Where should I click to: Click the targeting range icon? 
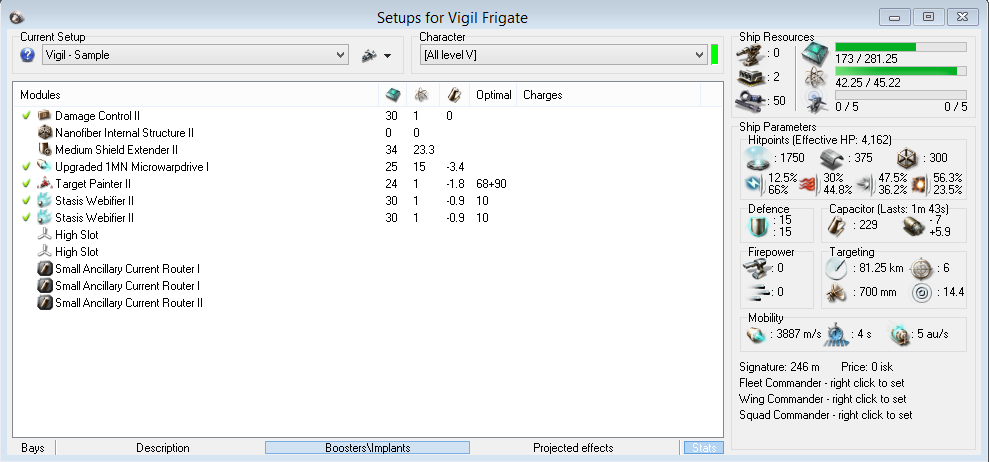tap(837, 268)
